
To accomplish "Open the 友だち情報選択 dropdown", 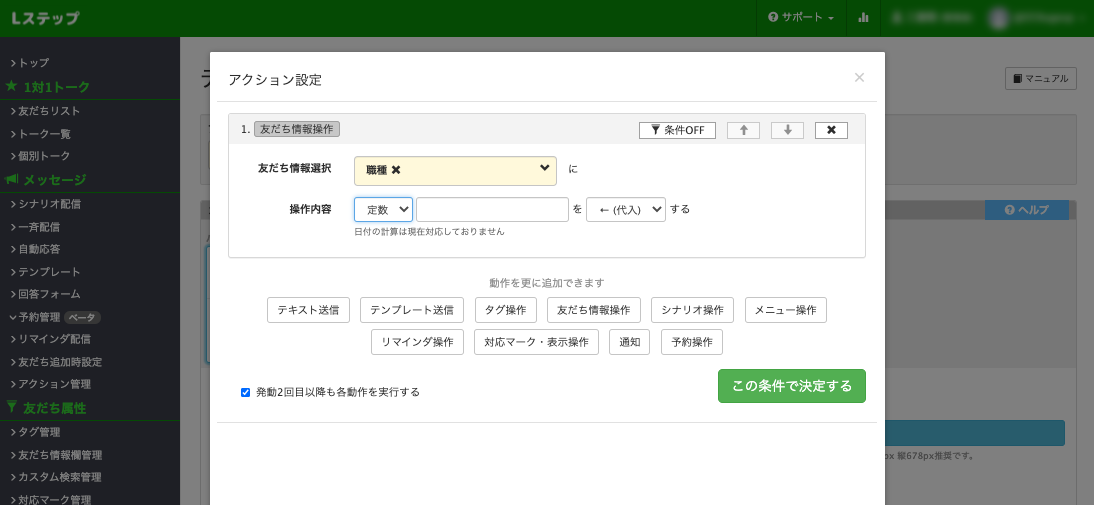I will (544, 169).
